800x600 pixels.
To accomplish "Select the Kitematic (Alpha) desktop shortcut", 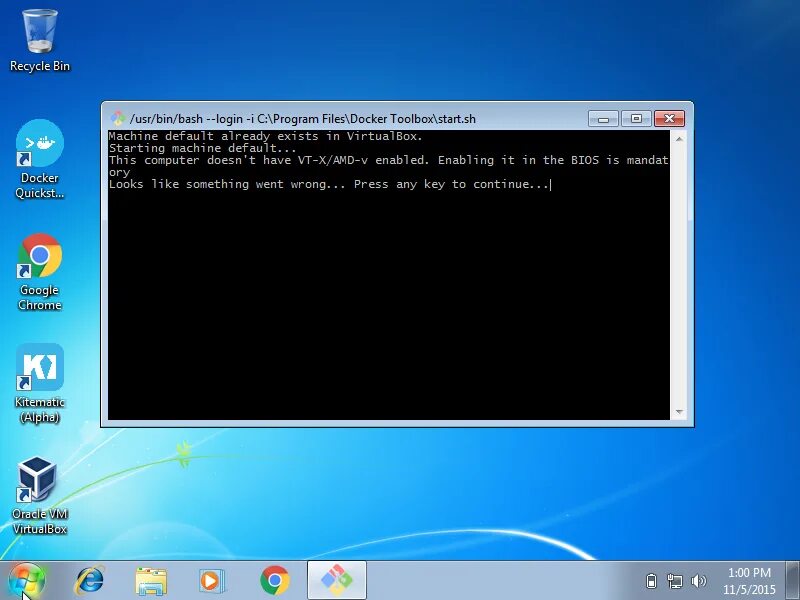I will coord(40,384).
